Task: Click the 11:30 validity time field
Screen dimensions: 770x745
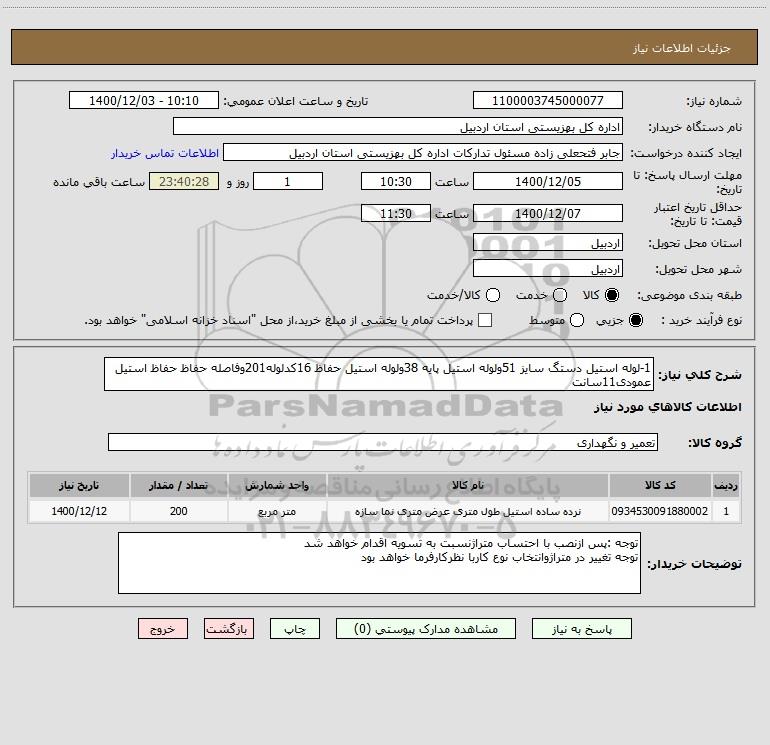Action: (396, 213)
